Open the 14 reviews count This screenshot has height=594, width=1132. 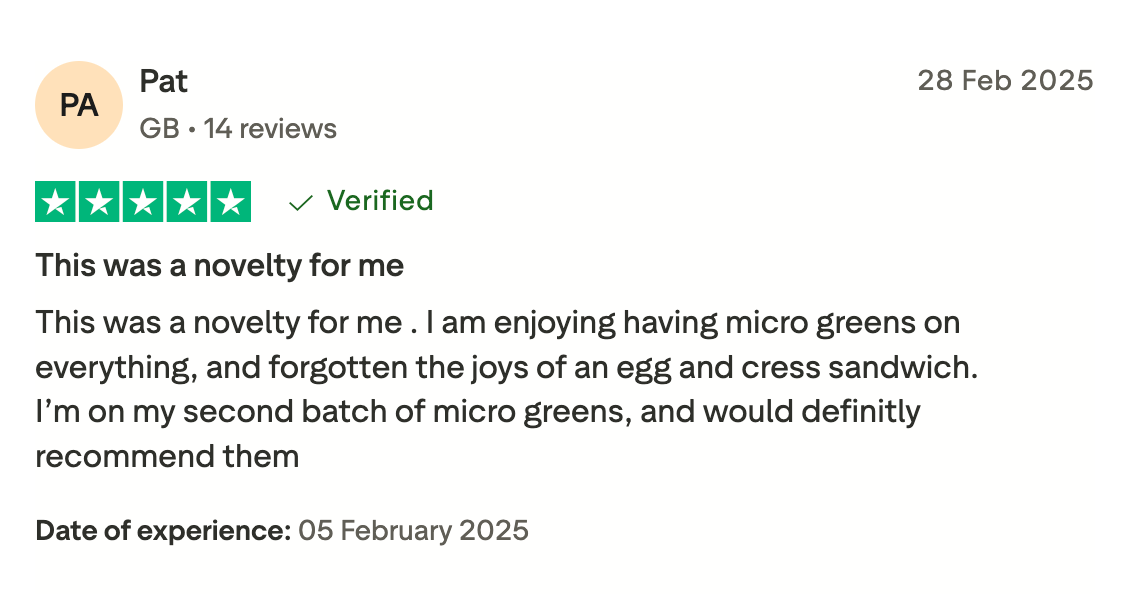coord(270,129)
